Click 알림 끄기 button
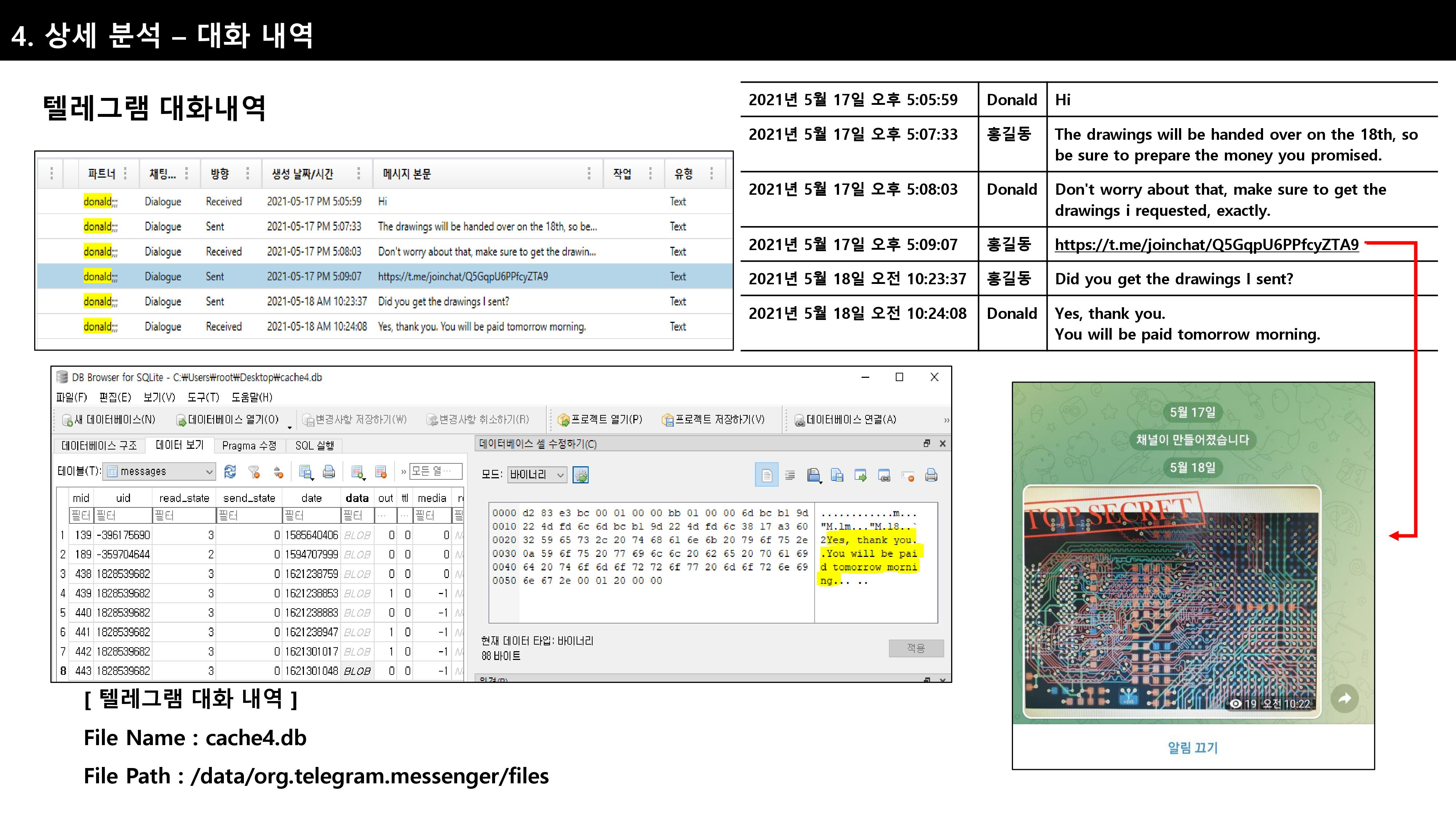Viewport: 1456px width, 819px height. (x=1192, y=747)
